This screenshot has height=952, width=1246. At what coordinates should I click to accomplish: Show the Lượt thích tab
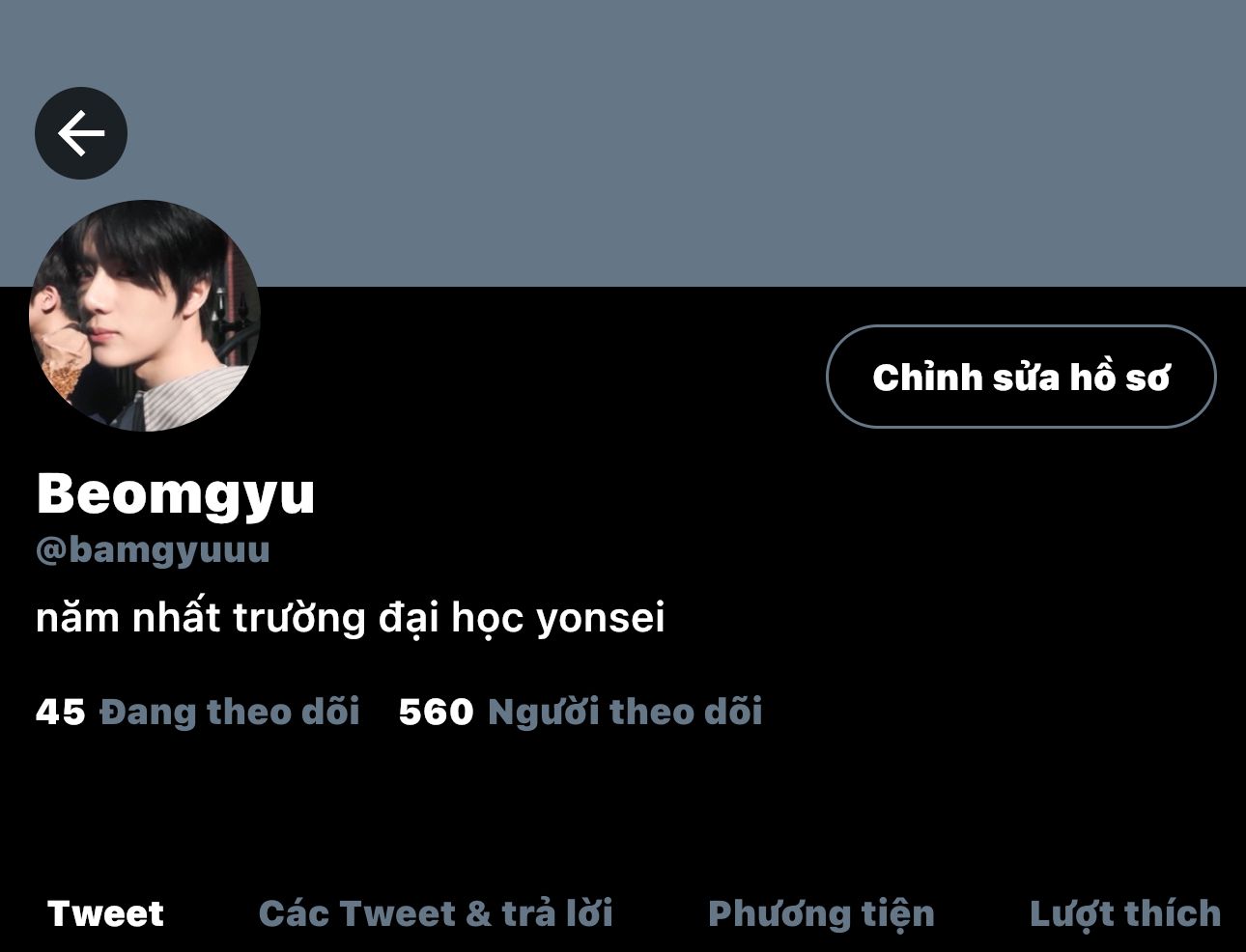point(1125,913)
